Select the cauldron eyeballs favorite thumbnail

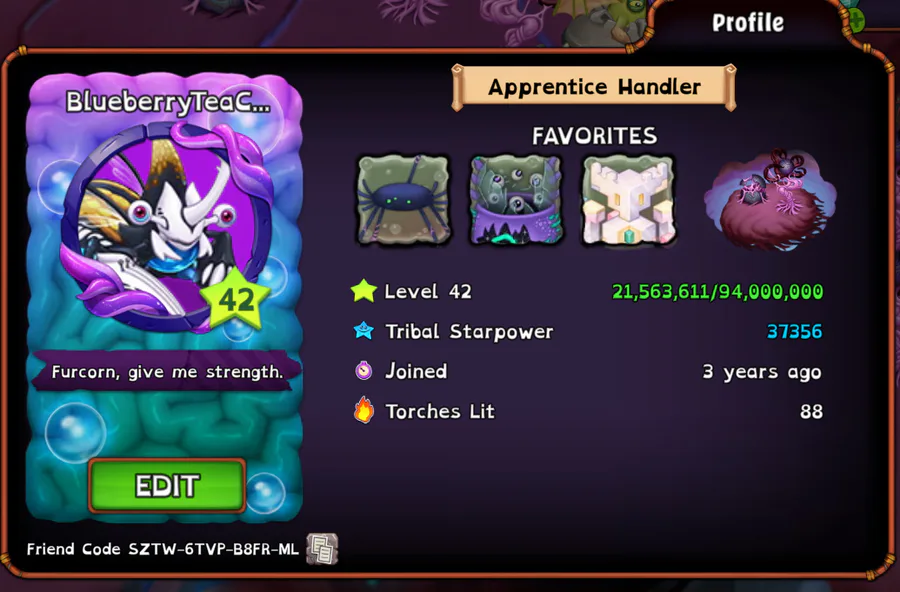point(516,200)
